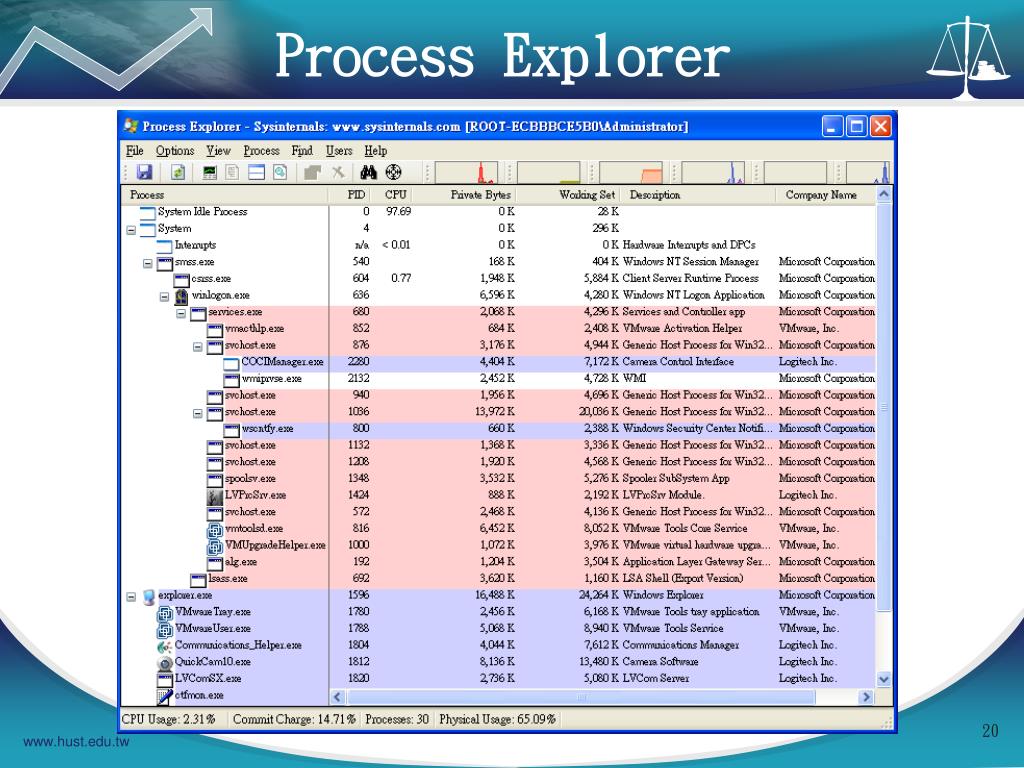This screenshot has width=1024, height=768.
Task: Sort by the Company Name column header
Action: tap(826, 195)
